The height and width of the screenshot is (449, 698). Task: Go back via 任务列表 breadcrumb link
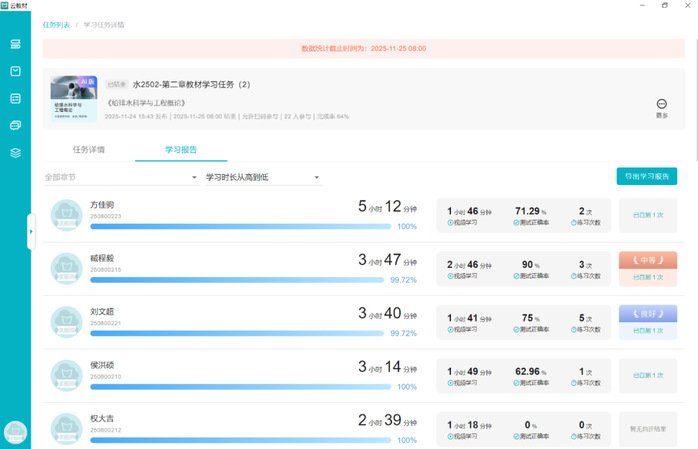coord(57,23)
